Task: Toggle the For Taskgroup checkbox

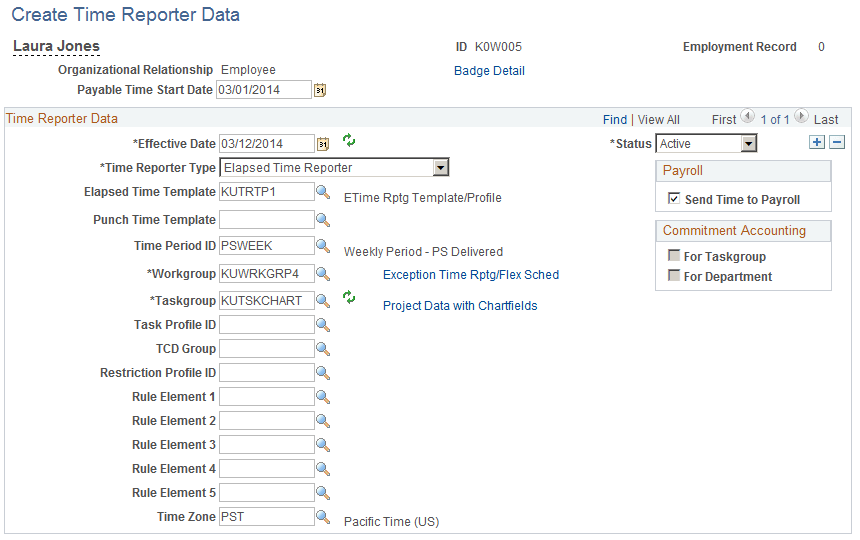Action: pos(674,255)
